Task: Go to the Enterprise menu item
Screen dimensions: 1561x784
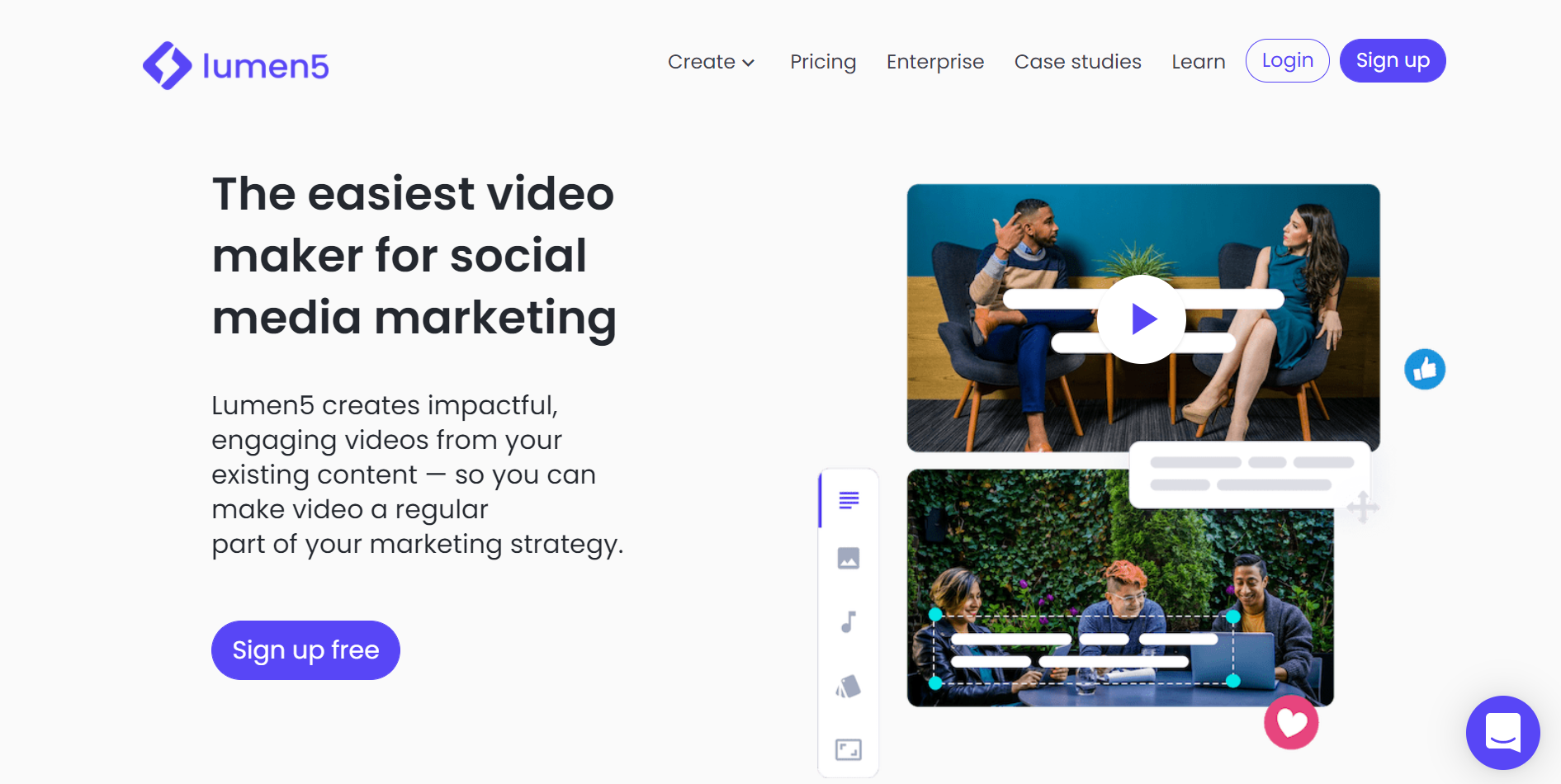Action: [935, 62]
